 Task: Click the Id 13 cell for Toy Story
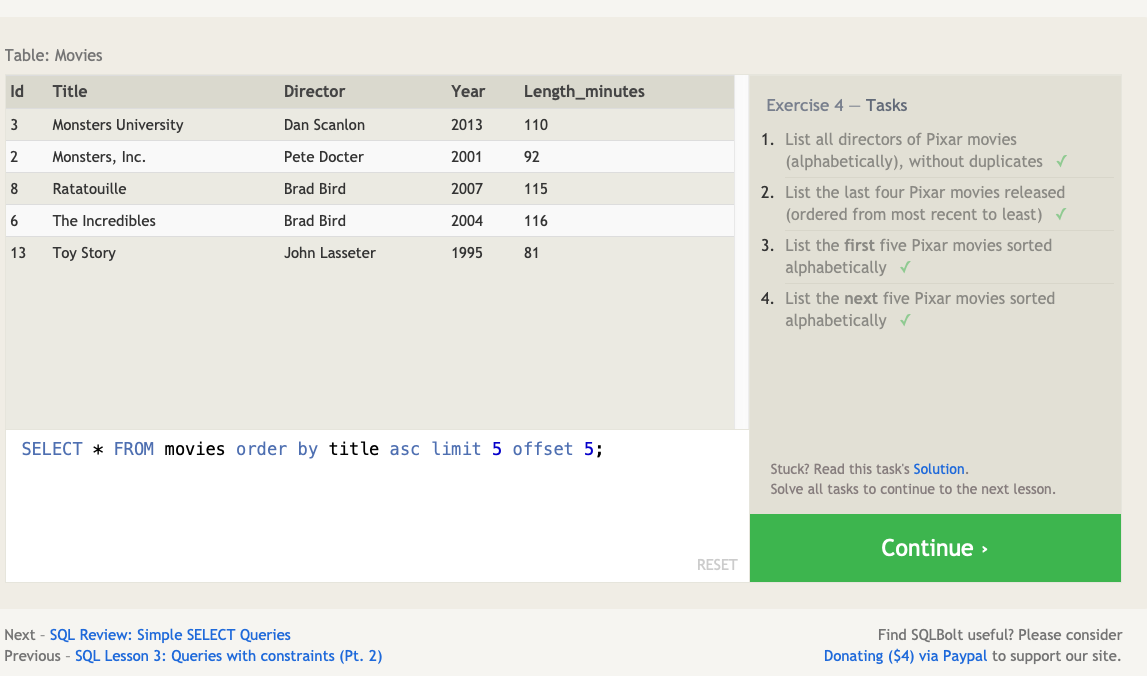point(18,253)
